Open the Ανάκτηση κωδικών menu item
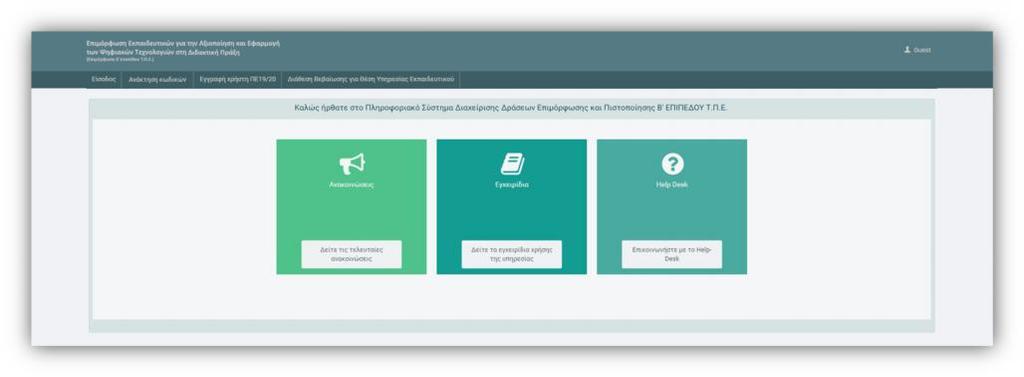Viewport: 1024px width, 377px height. click(x=157, y=79)
